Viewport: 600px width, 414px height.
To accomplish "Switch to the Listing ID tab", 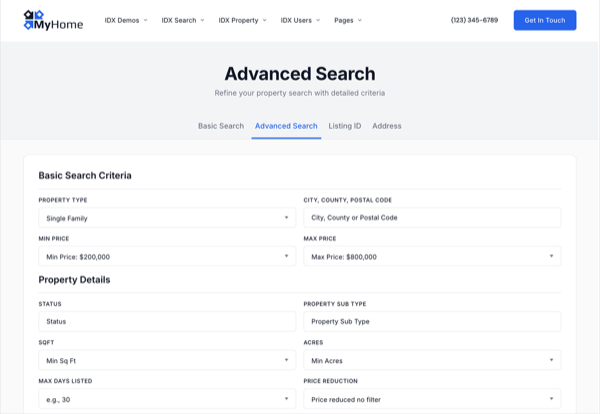I will pos(345,126).
